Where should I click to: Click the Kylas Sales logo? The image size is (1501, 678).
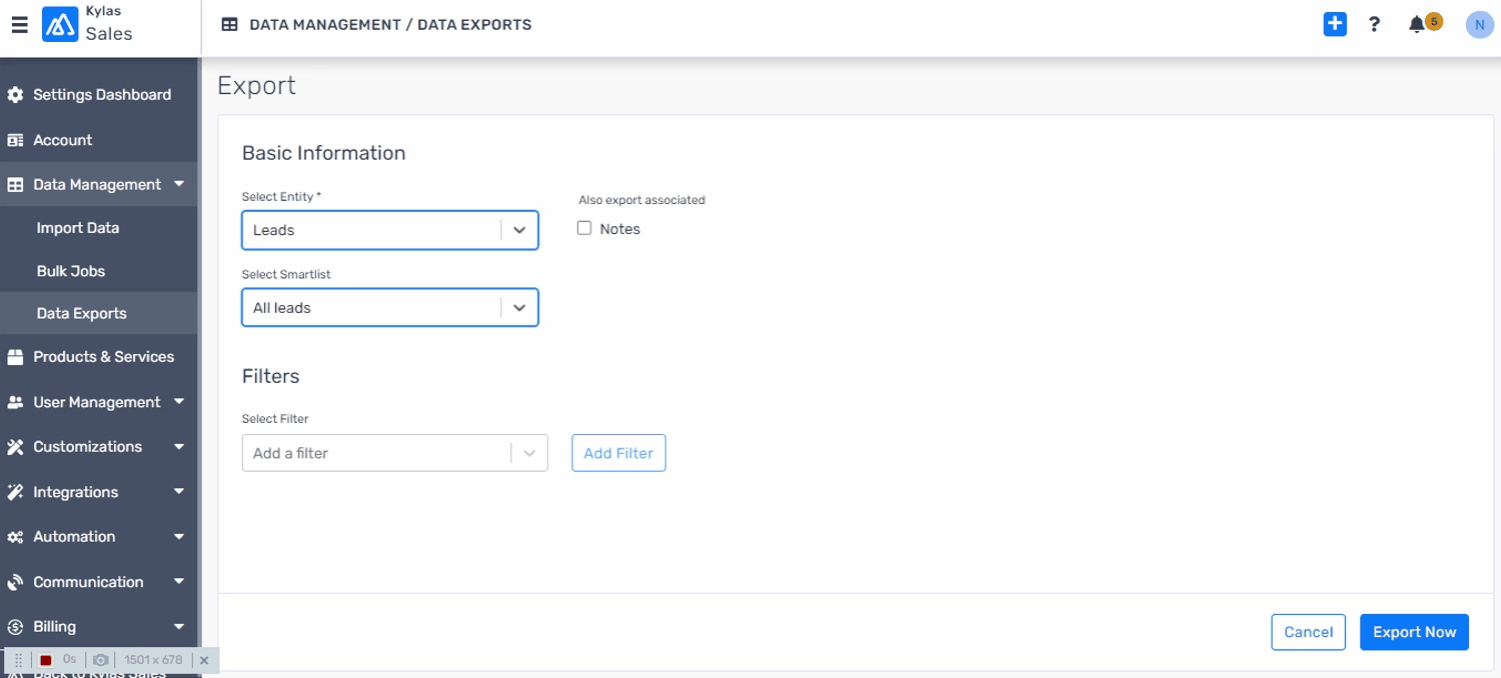60,25
